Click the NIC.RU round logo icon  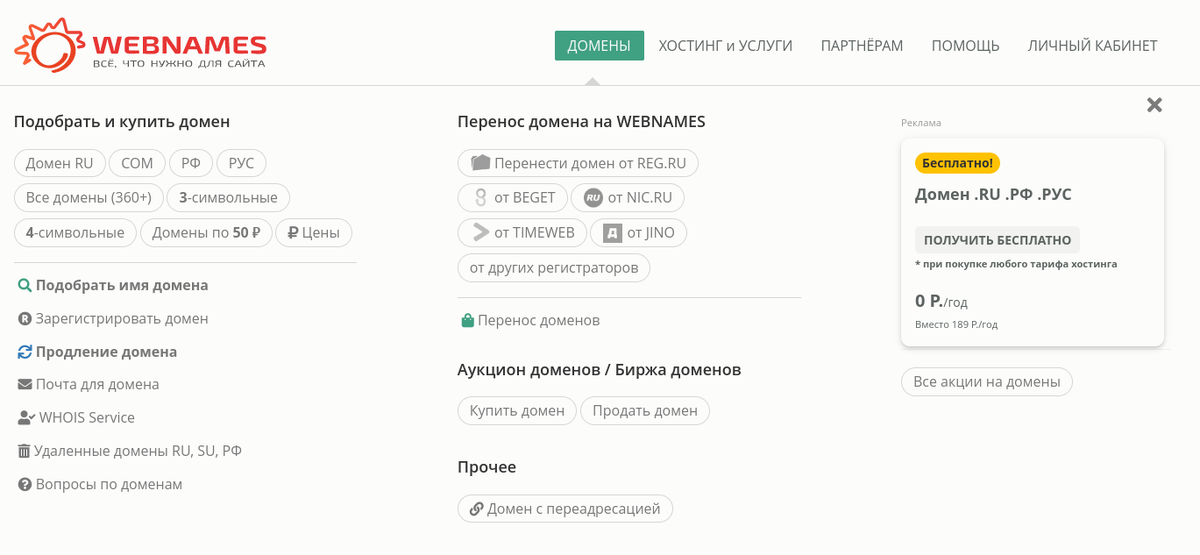(x=593, y=198)
